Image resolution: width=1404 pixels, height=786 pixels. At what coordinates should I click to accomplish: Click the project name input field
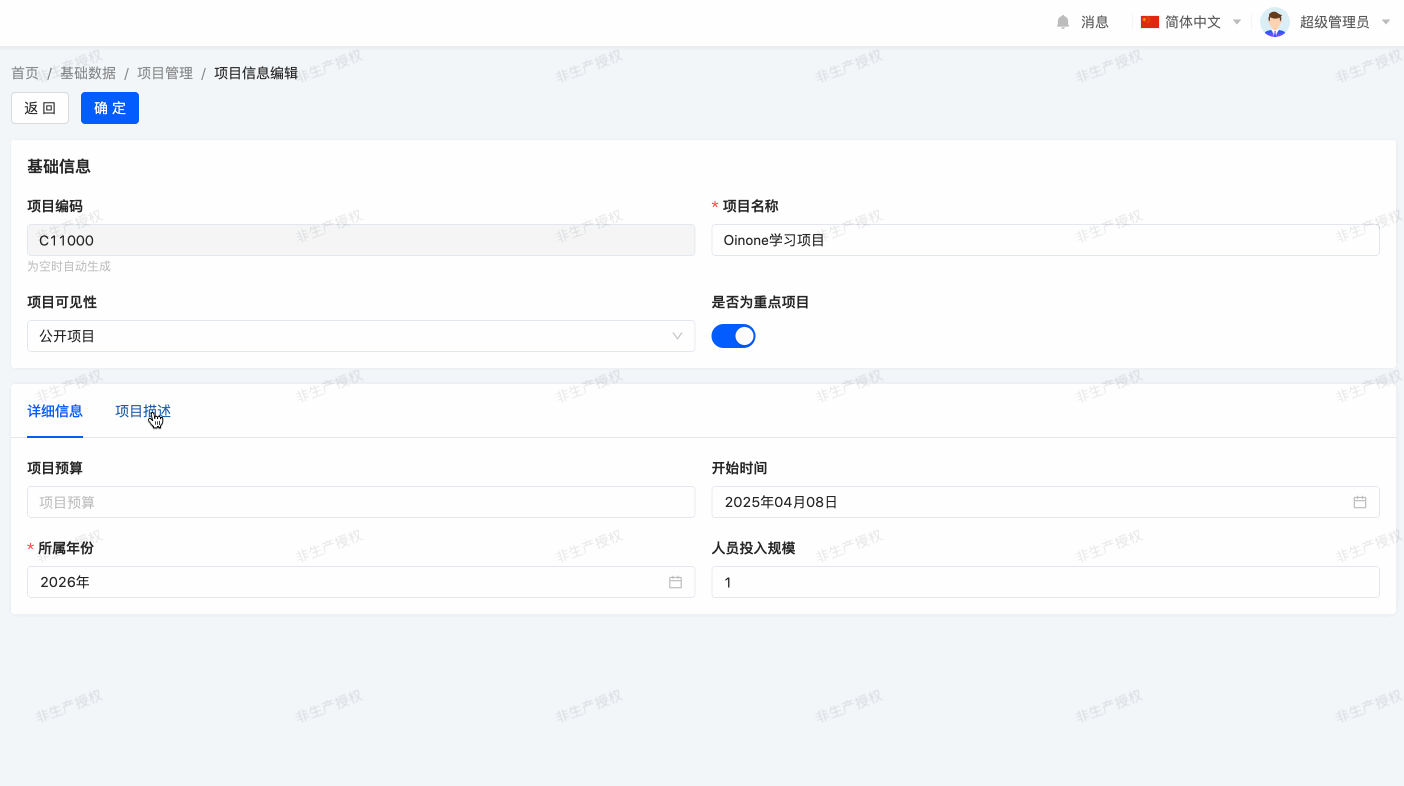[x=1045, y=240]
